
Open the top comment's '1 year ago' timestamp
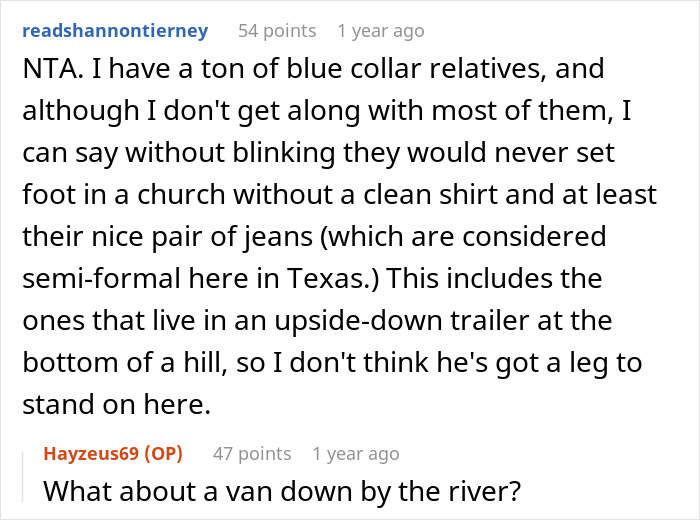[x=381, y=30]
